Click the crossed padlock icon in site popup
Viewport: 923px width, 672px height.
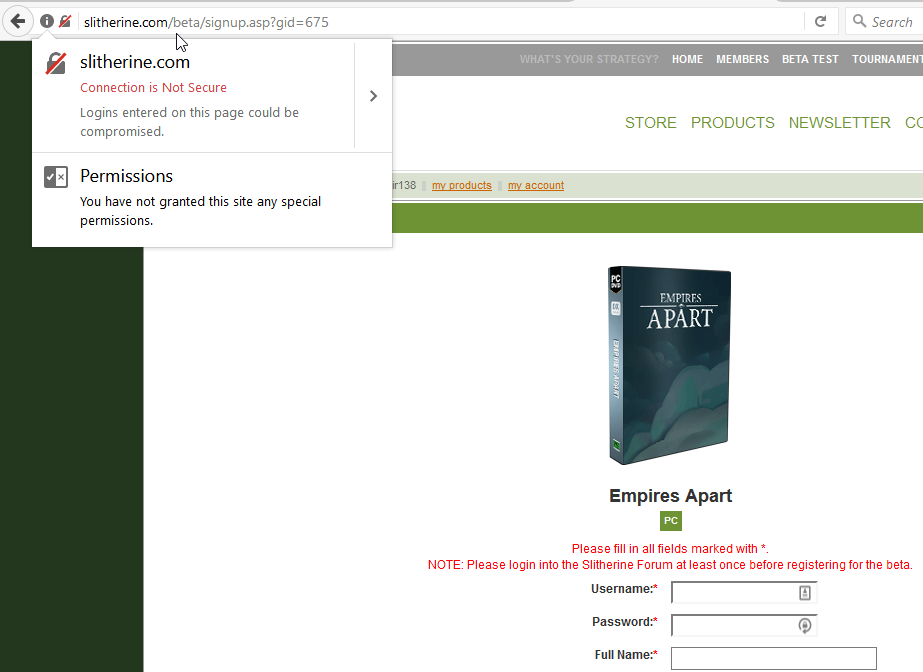point(56,64)
